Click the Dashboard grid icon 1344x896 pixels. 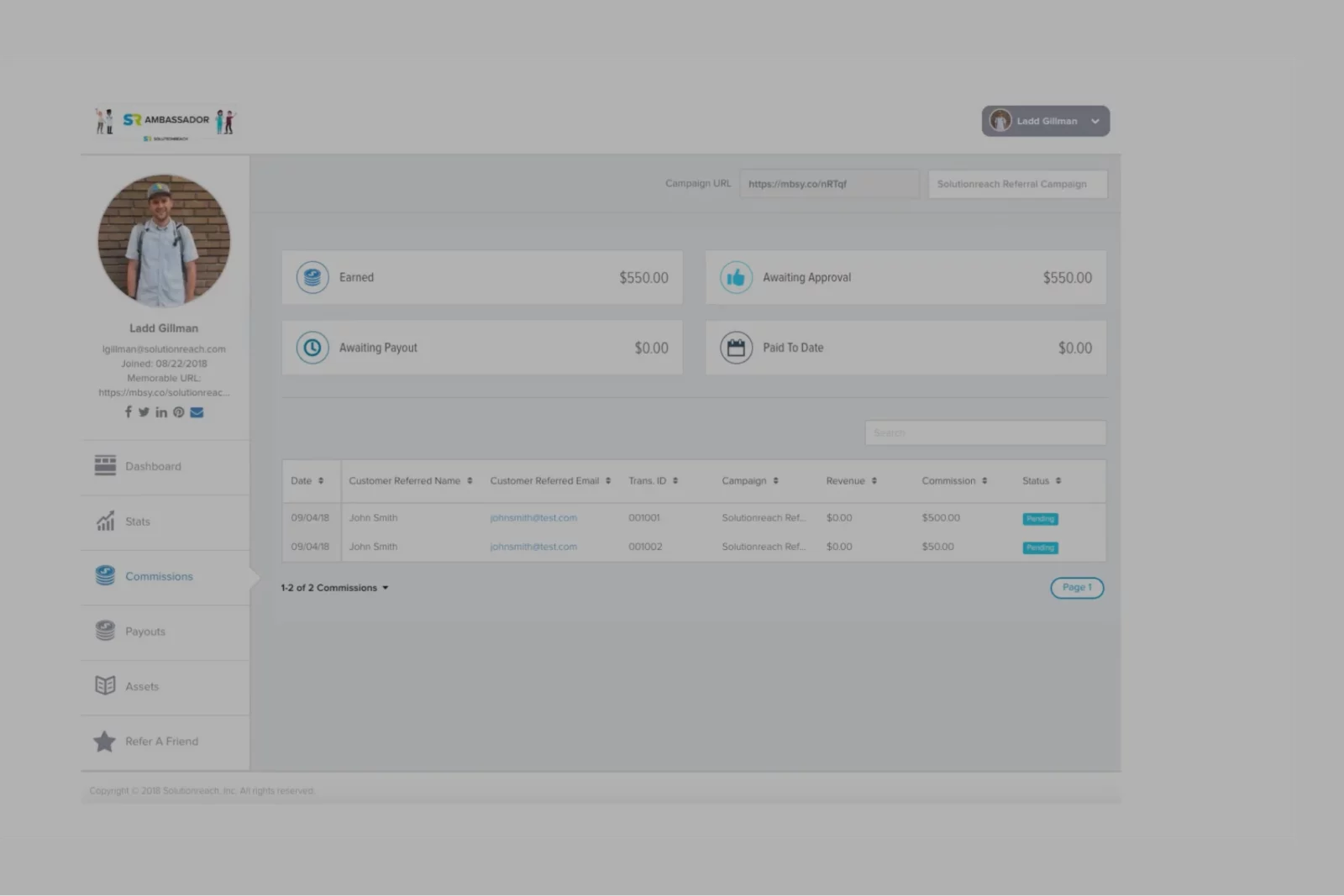coord(105,465)
